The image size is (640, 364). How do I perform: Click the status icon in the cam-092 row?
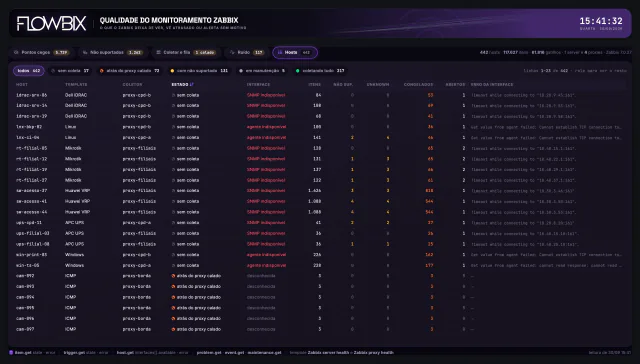(173, 276)
